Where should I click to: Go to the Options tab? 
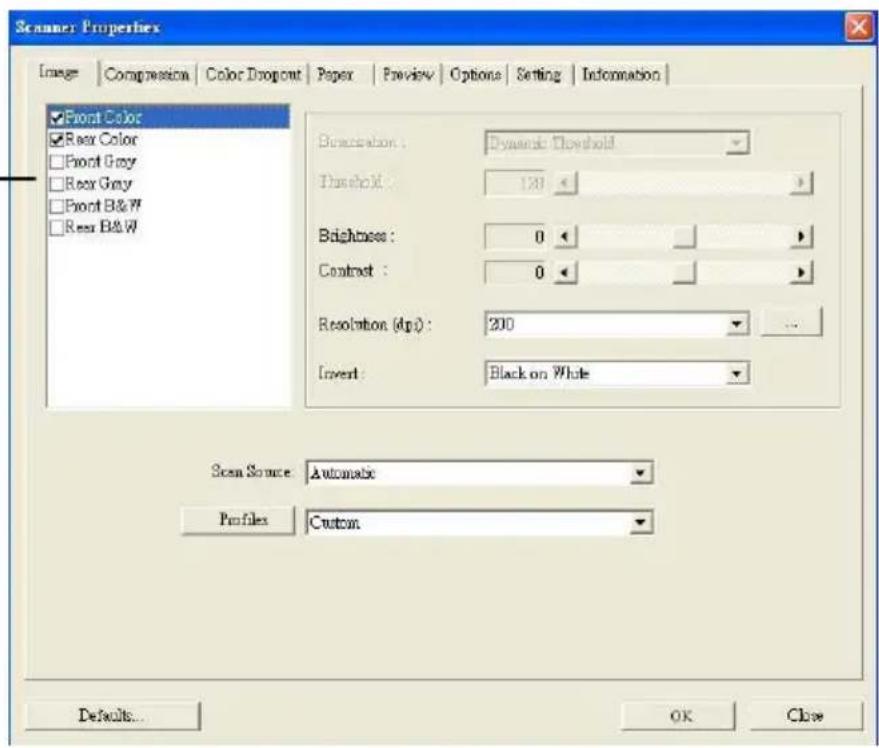tap(475, 75)
